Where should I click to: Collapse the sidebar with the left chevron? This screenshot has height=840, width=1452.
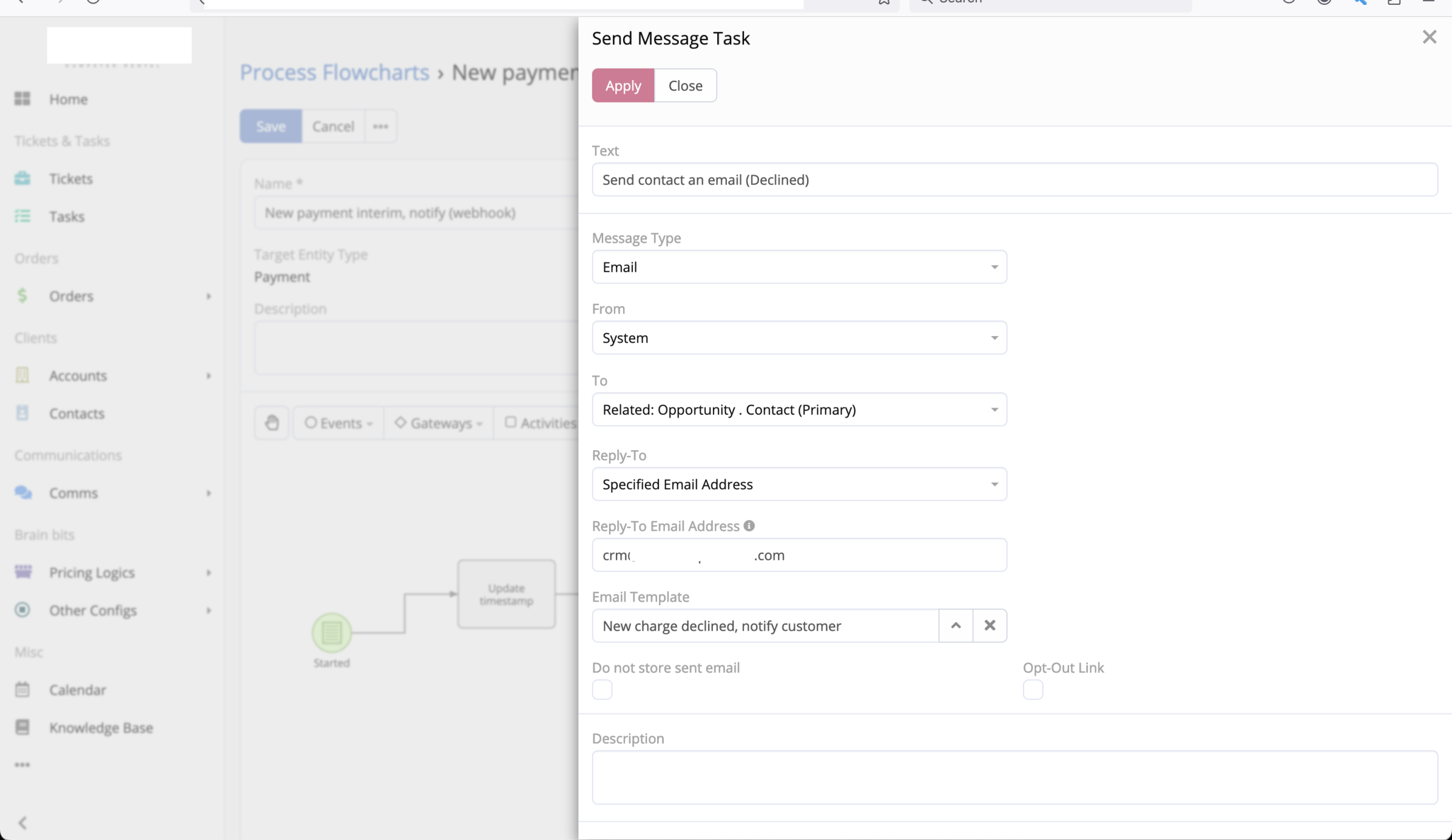click(x=22, y=822)
